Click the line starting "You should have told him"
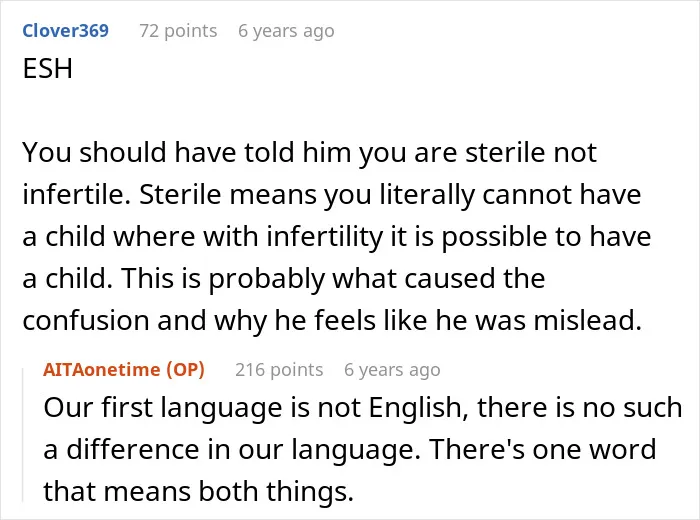700x520 pixels. [309, 153]
